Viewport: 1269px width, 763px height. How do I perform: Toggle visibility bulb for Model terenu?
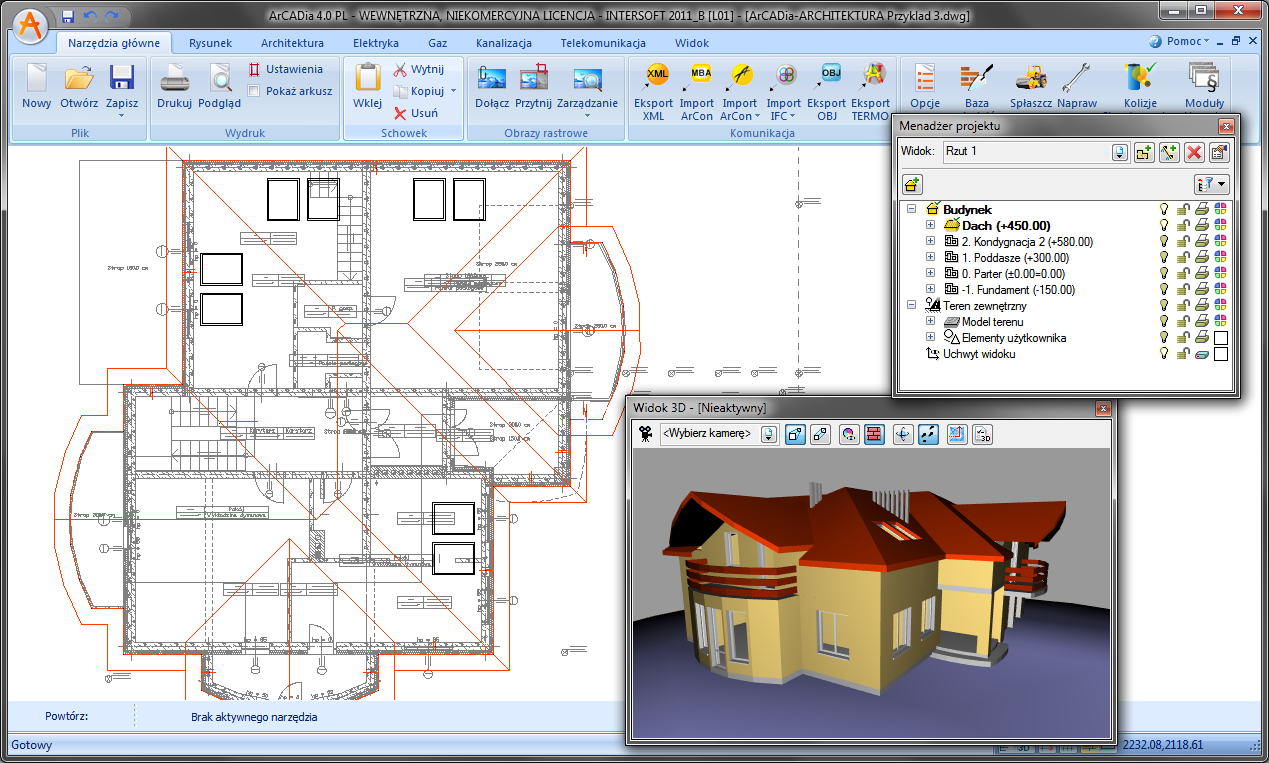click(x=1164, y=321)
